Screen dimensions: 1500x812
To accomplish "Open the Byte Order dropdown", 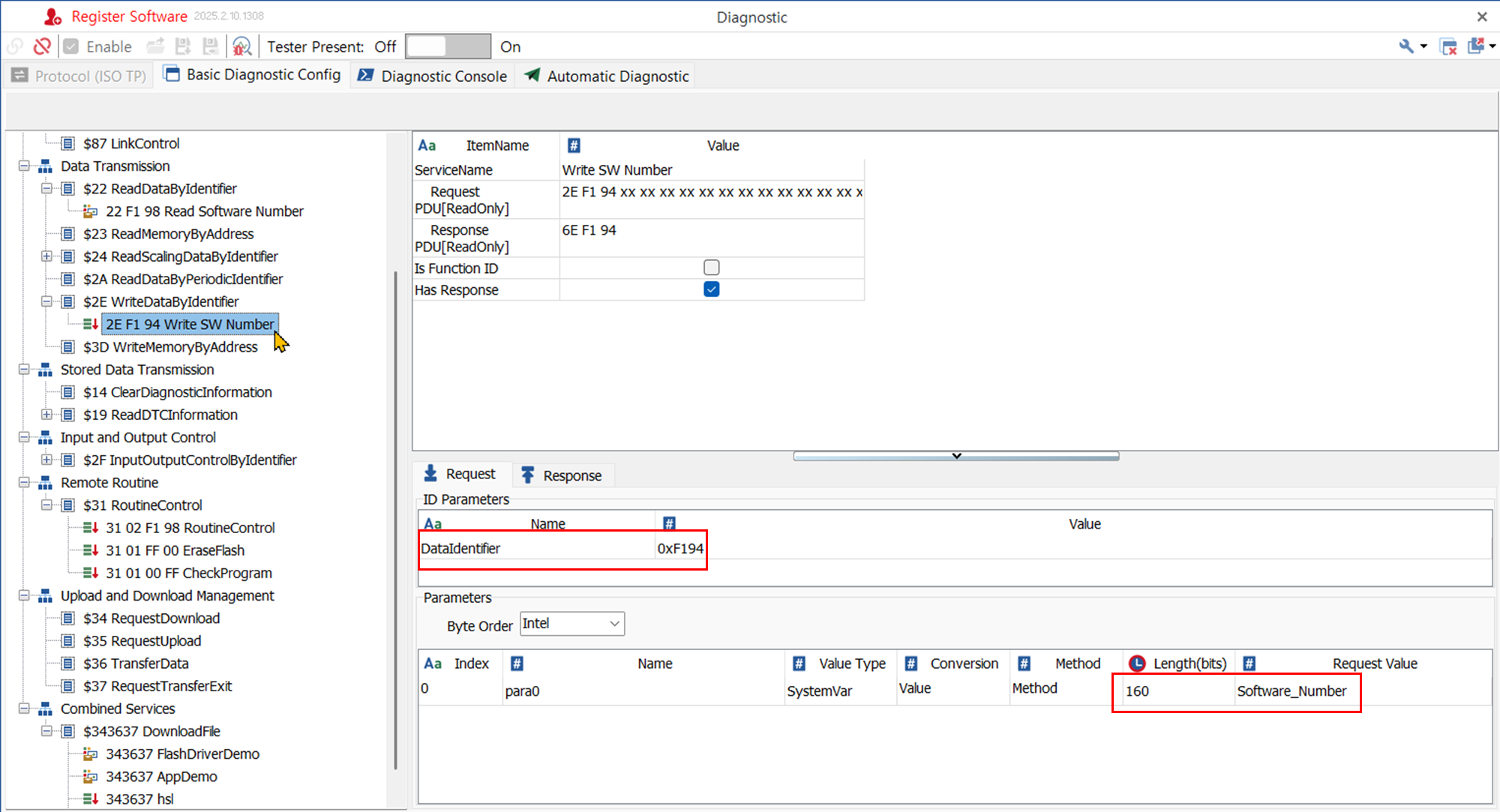I will [x=571, y=624].
